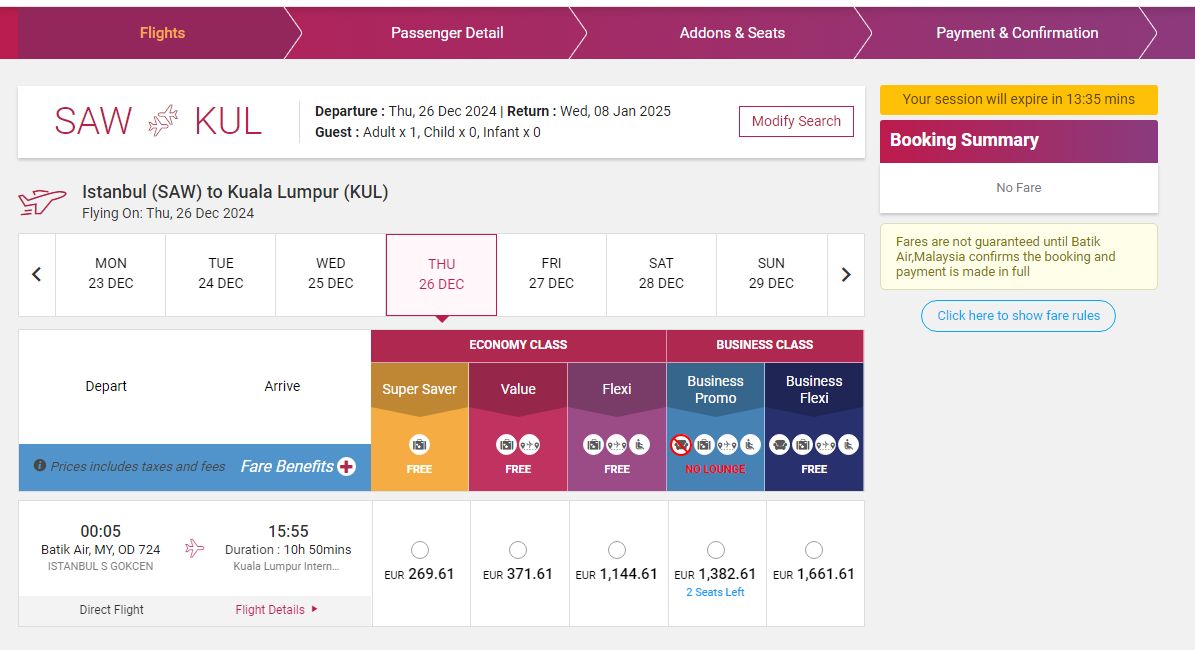Click the plane icon between SAW and KUL
This screenshot has width=1195, height=650.
pyautogui.click(x=163, y=121)
